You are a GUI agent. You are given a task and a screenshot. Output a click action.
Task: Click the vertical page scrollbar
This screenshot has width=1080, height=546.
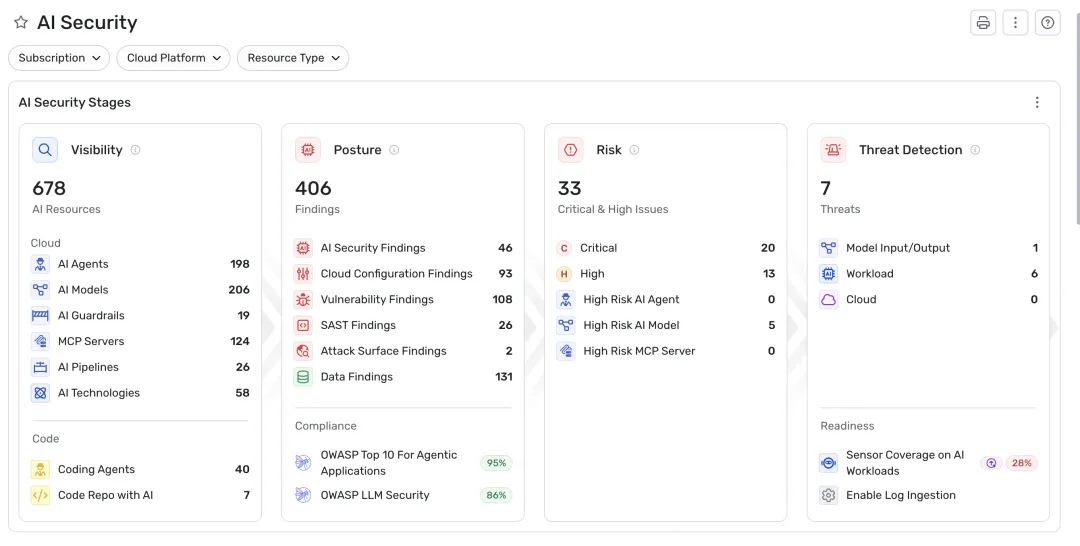point(1076,120)
